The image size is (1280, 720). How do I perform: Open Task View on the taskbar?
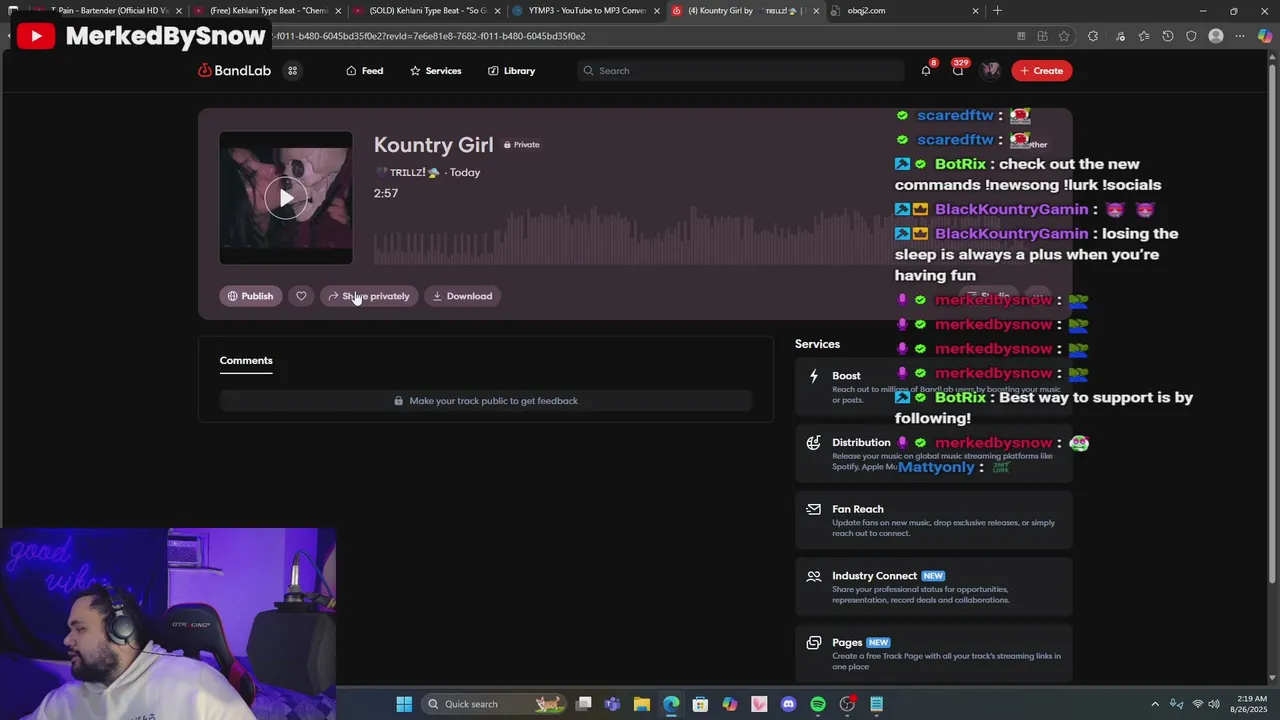(x=584, y=704)
